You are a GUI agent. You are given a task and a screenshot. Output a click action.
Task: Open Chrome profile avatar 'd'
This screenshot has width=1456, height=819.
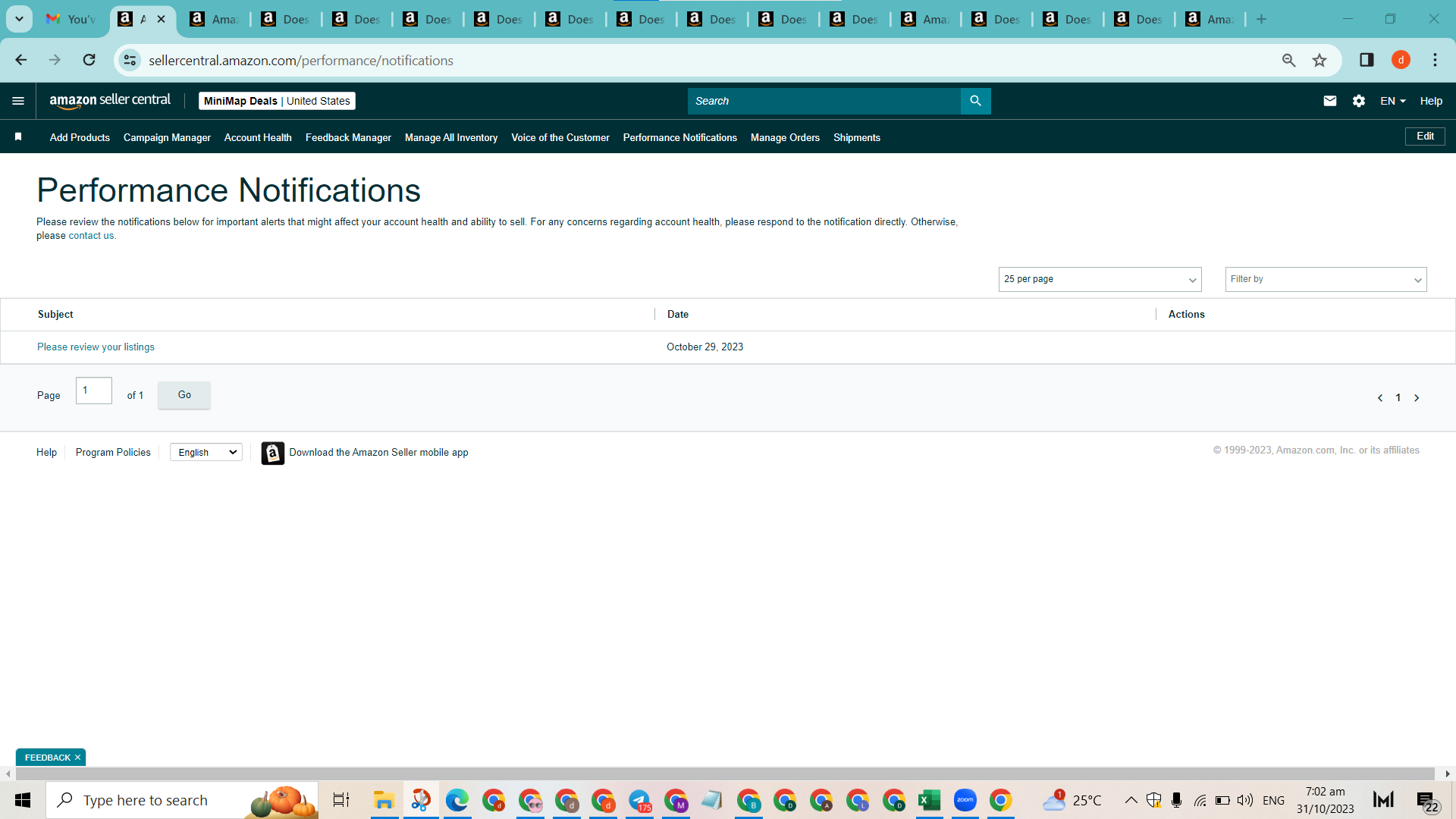click(x=1401, y=60)
